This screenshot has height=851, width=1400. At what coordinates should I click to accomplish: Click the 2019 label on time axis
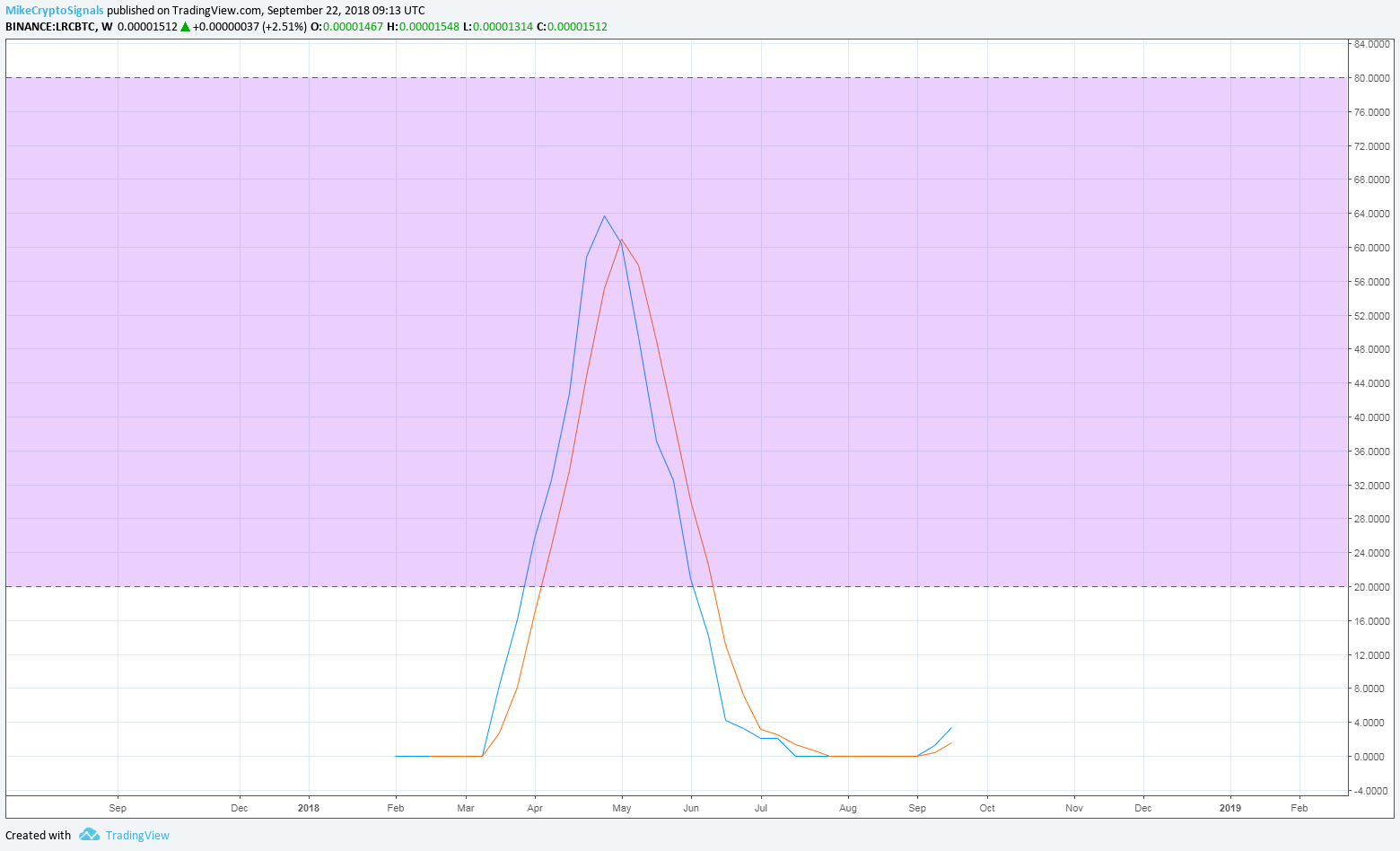click(x=1230, y=808)
